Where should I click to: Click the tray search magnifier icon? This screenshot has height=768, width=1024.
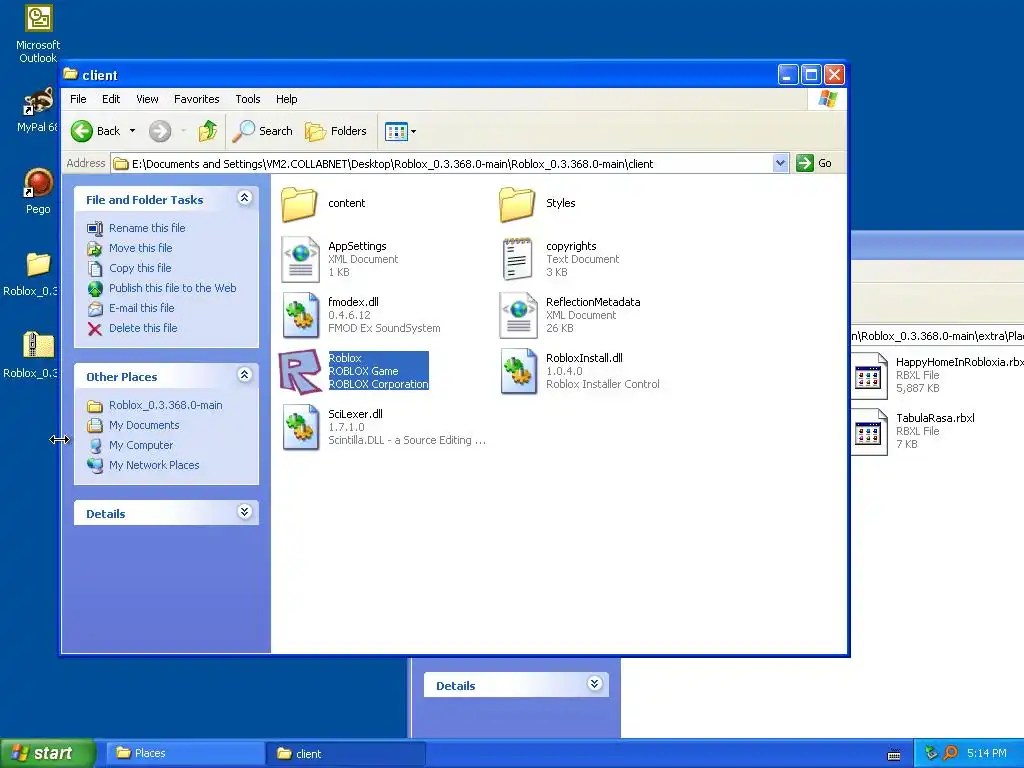[x=950, y=753]
